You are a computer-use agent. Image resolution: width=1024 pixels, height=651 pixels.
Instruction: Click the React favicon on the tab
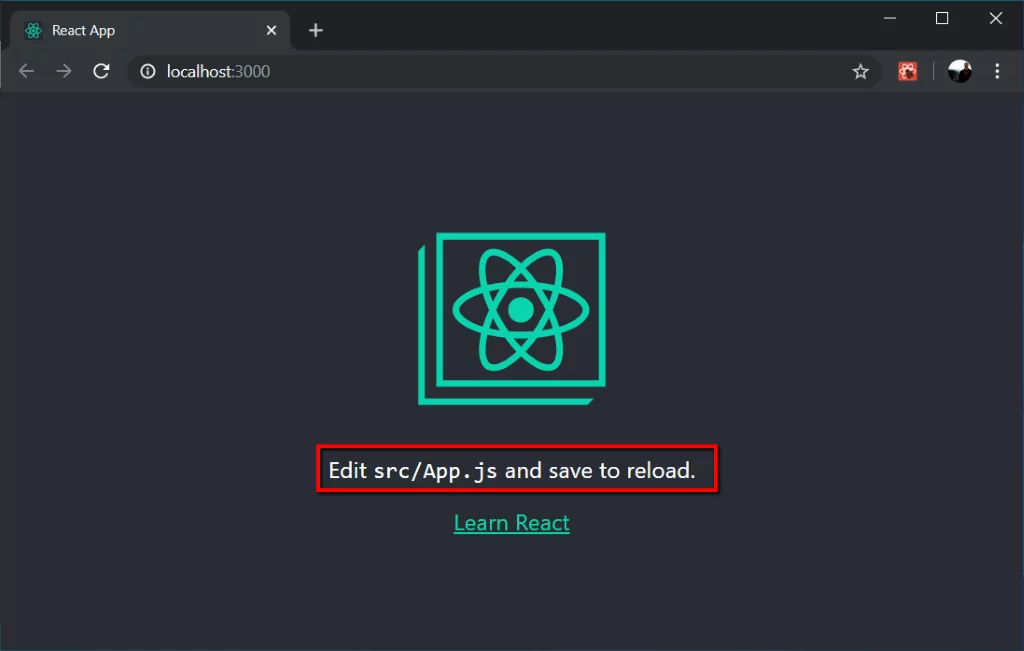(33, 30)
